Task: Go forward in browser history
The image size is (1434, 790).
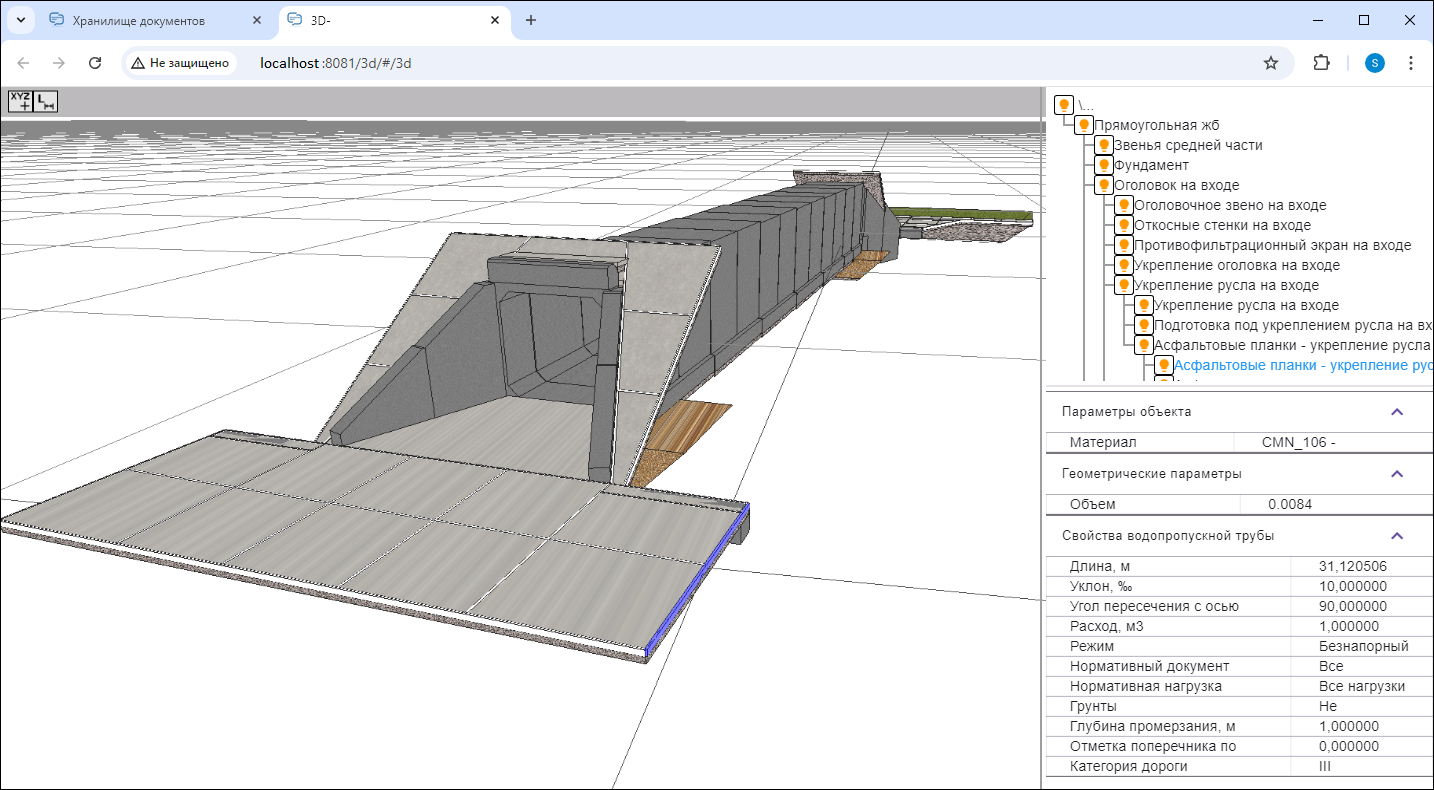Action: (59, 63)
